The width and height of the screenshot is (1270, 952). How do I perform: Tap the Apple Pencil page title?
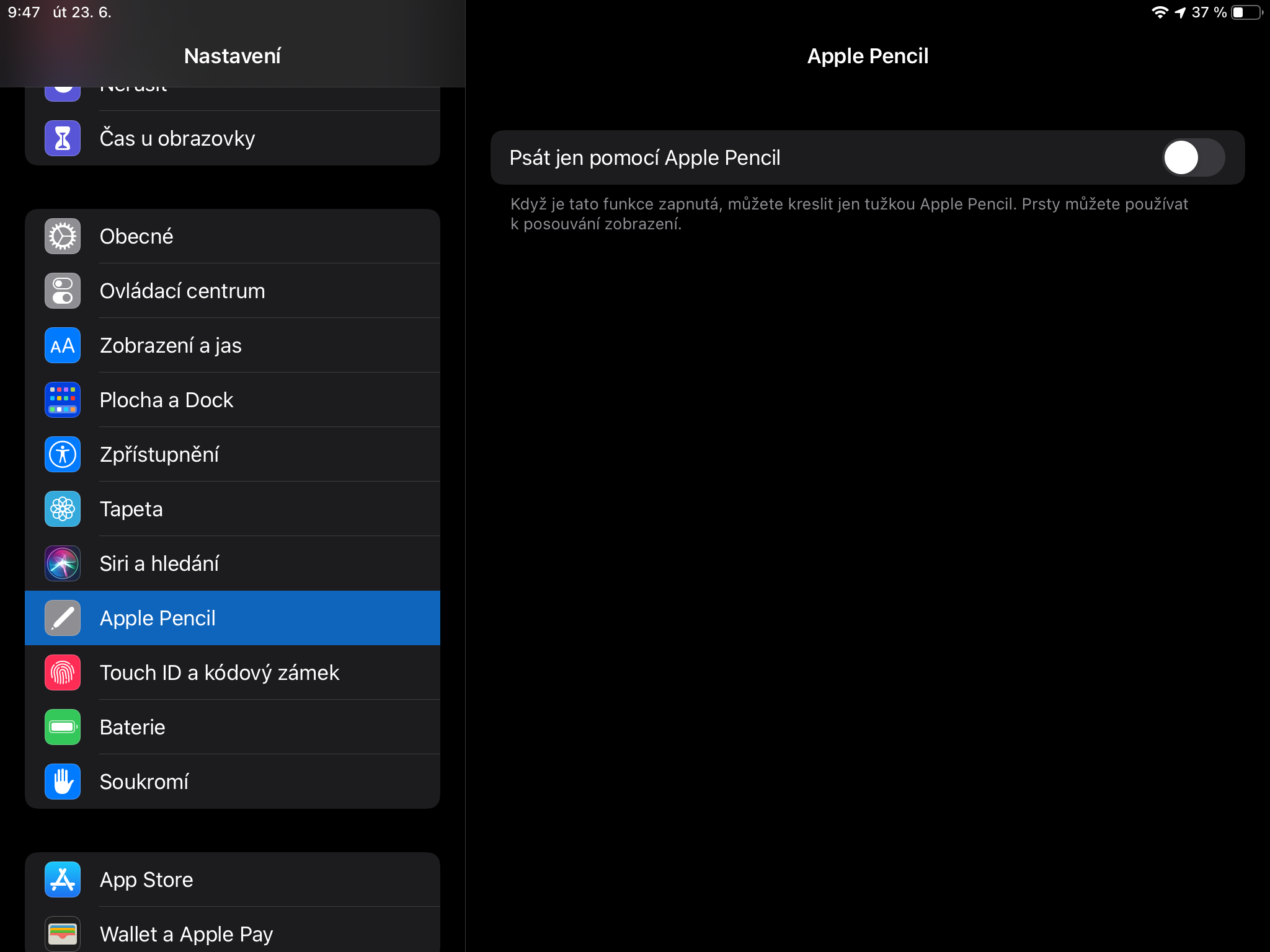click(868, 56)
